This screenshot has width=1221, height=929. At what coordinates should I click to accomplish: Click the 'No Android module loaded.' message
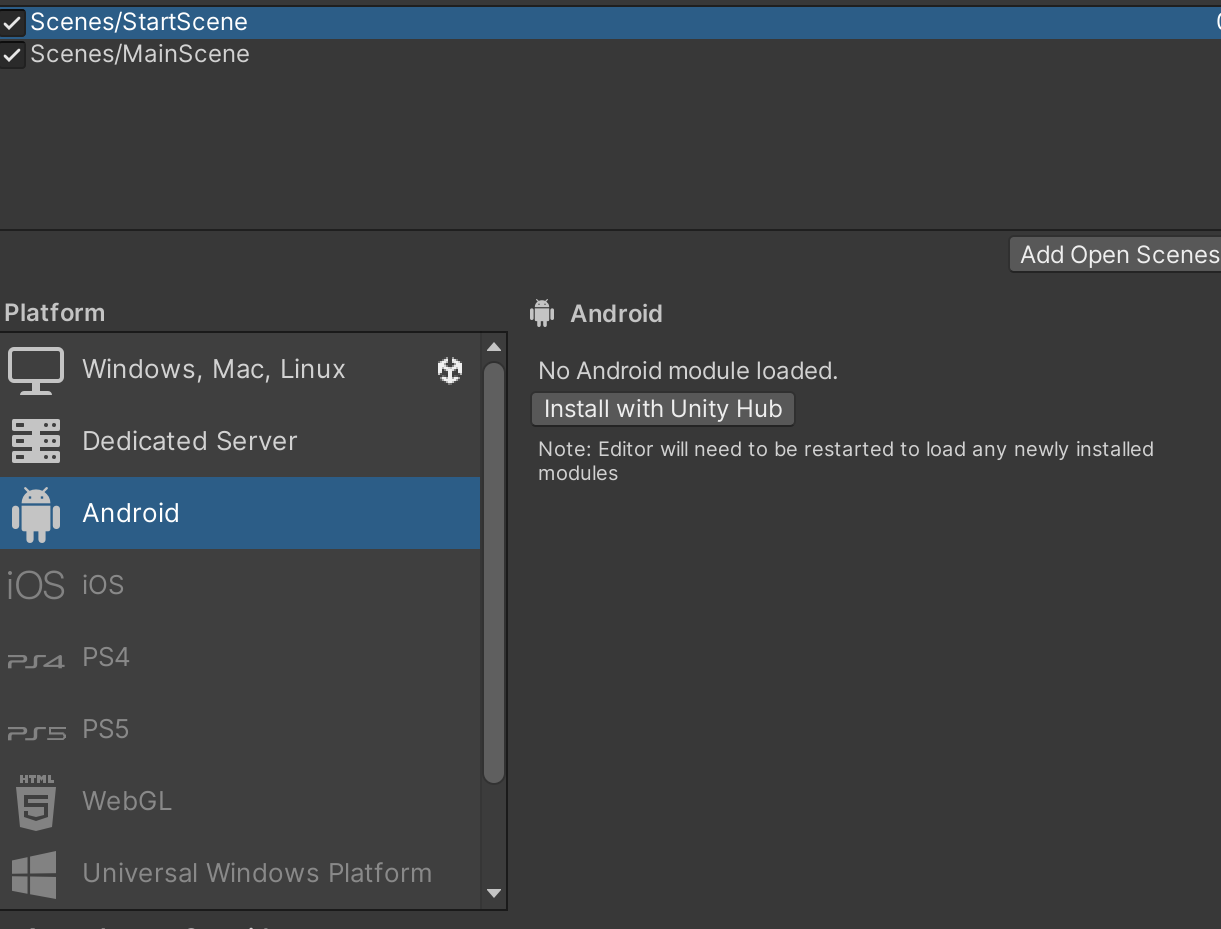(688, 371)
